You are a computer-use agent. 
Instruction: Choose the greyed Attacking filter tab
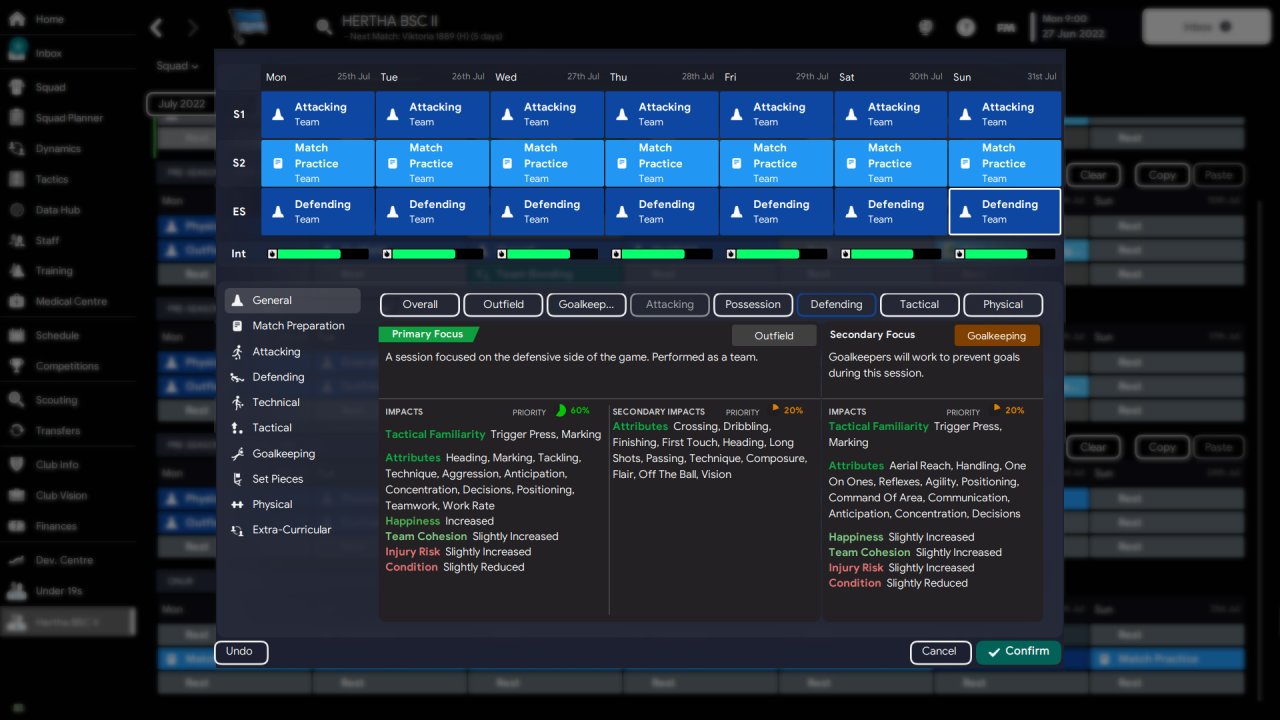pyautogui.click(x=670, y=305)
